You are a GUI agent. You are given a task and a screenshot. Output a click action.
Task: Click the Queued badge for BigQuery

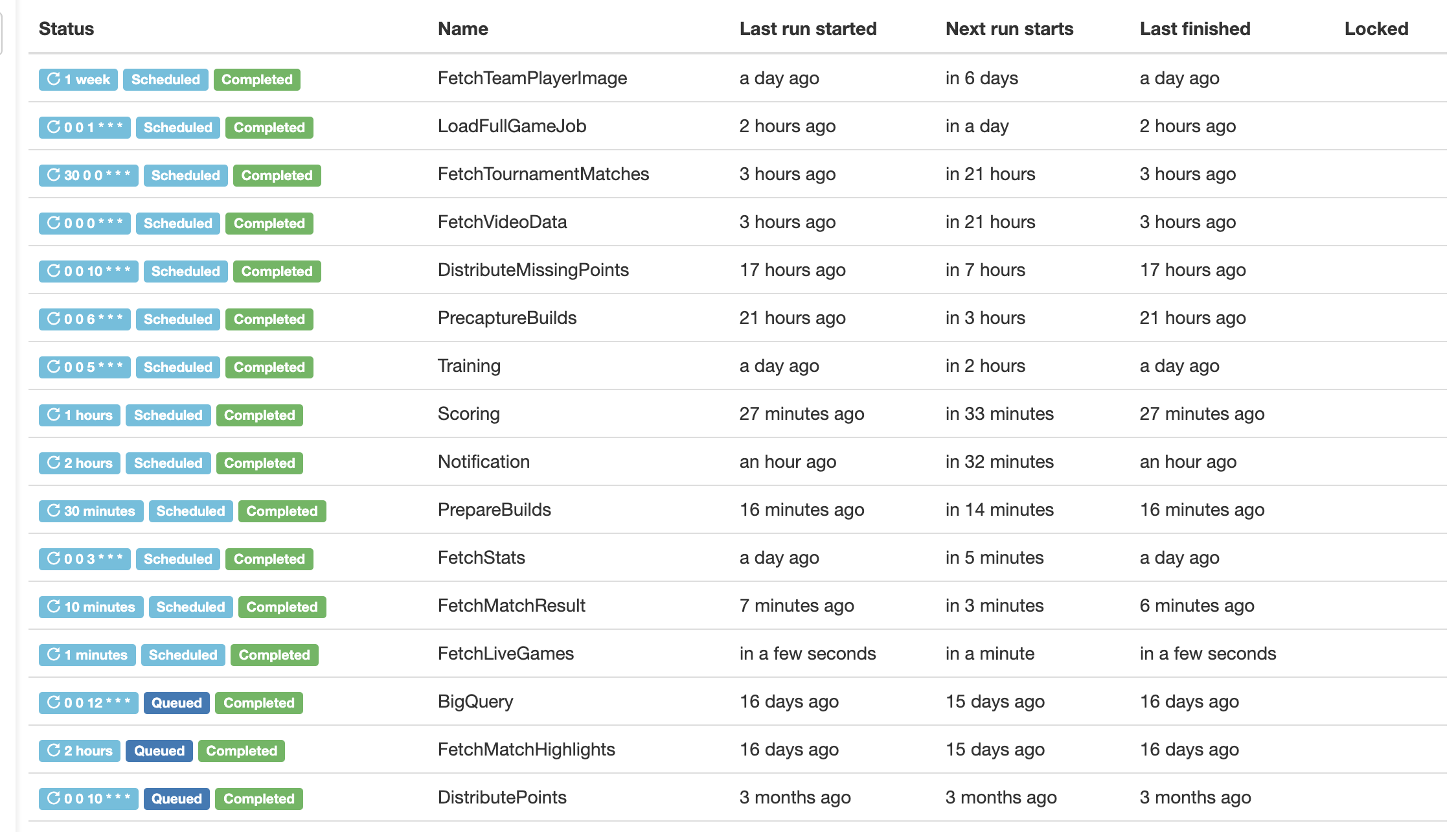[176, 702]
